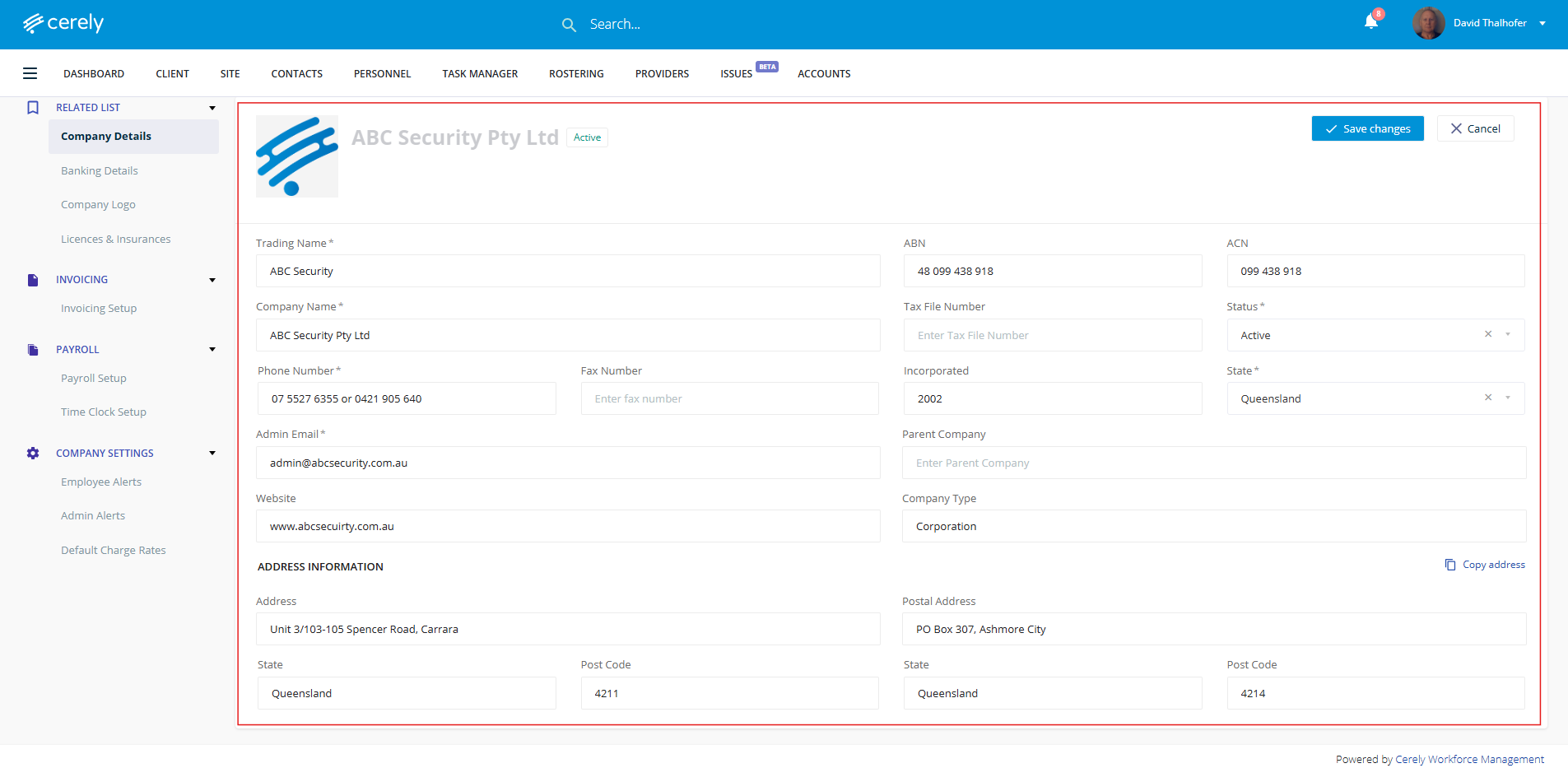Clear the State field selection
The width and height of the screenshot is (1568, 768).
point(1488,398)
